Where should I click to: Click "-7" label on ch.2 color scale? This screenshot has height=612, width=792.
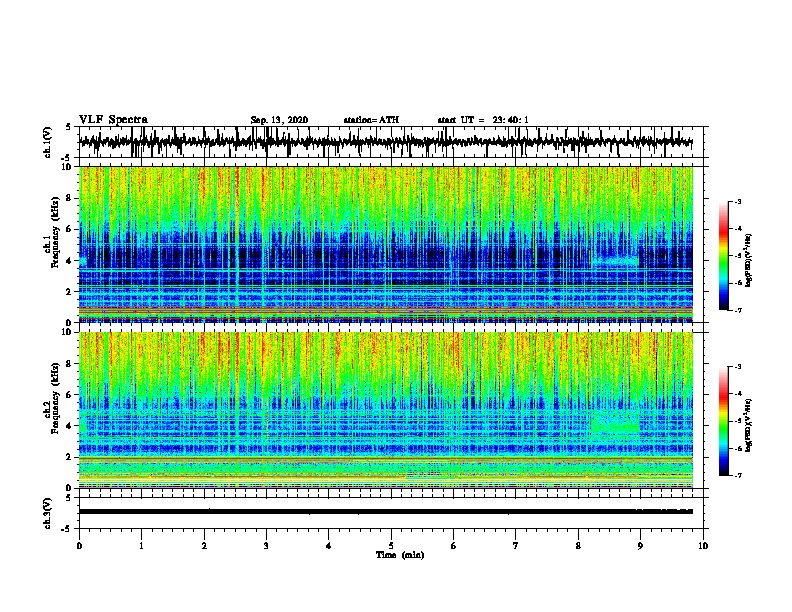(x=738, y=476)
